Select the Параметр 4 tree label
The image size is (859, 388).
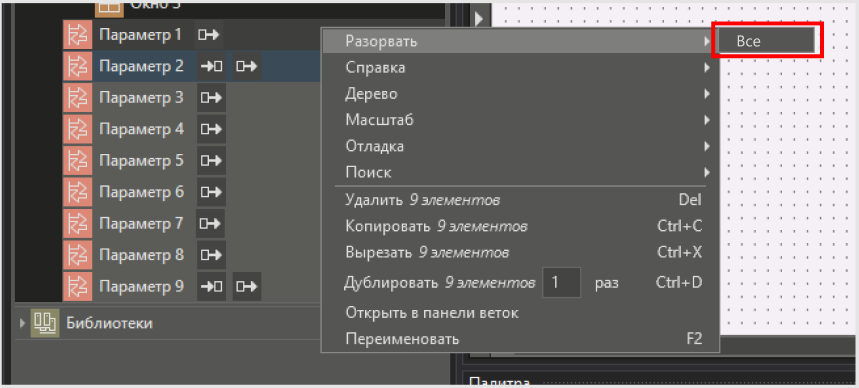(x=141, y=129)
